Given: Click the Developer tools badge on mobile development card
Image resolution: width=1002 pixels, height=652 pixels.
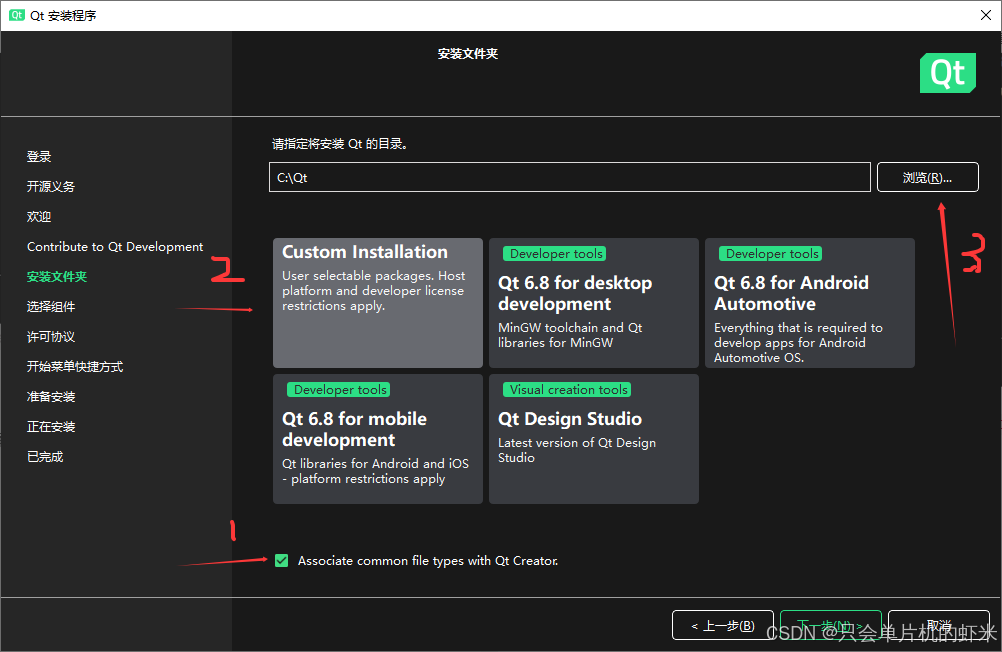Looking at the screenshot, I should tap(338, 389).
